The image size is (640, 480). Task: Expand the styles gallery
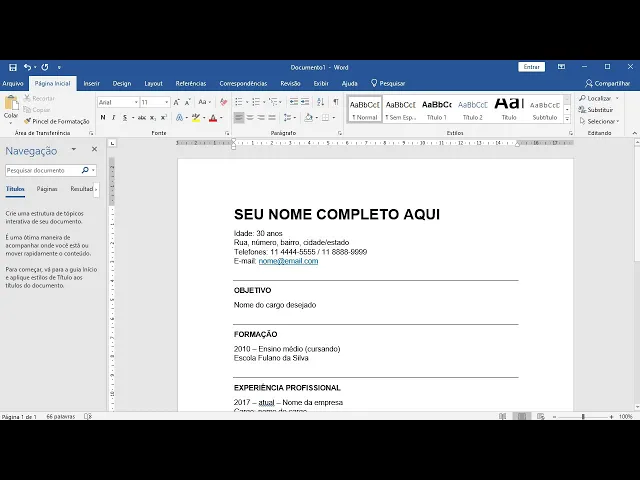(x=567, y=119)
